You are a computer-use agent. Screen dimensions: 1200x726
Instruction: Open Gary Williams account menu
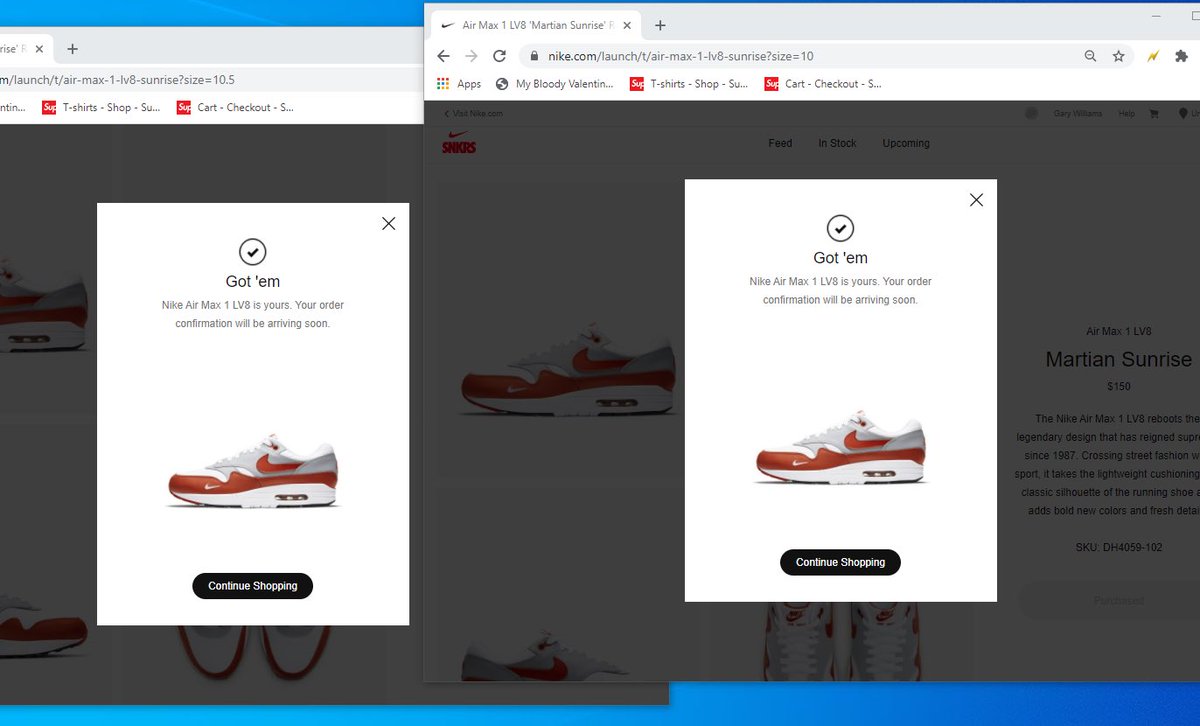click(x=1078, y=114)
